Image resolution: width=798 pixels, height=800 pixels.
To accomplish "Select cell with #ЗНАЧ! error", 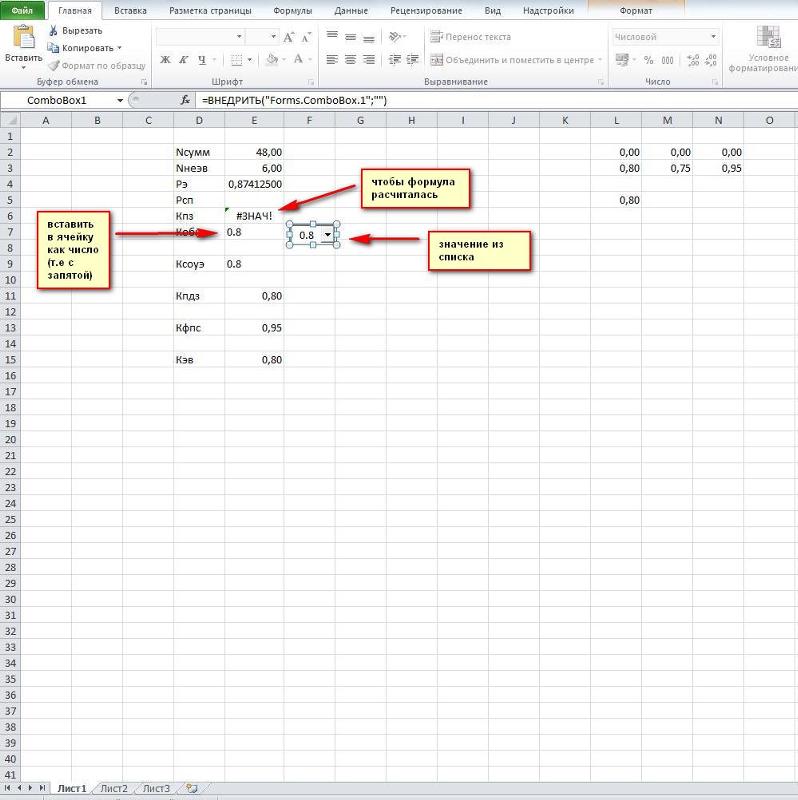I will tap(254, 216).
